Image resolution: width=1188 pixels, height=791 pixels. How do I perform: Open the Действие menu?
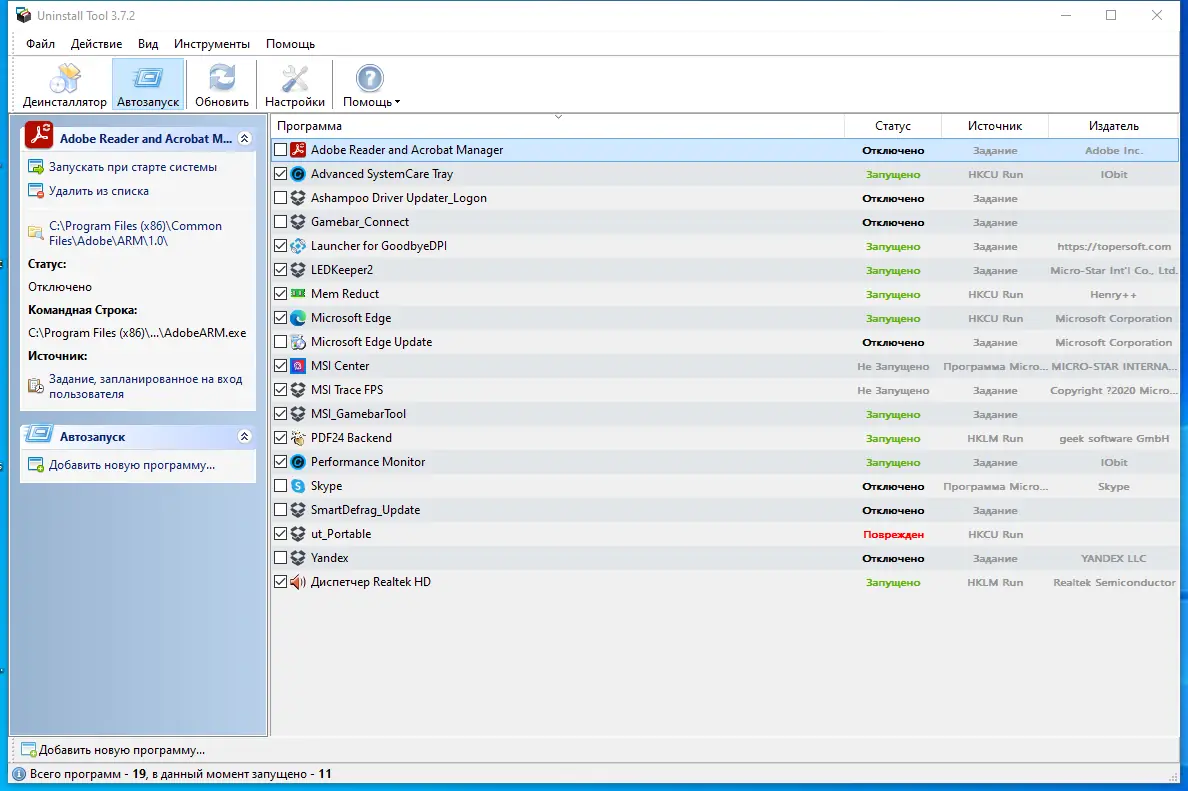click(x=96, y=44)
